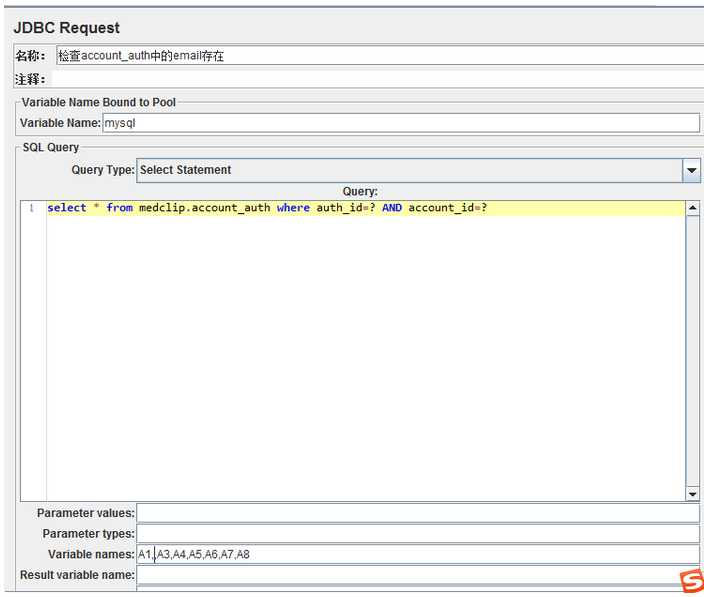Focus the Variable Name field containing mysql

(401, 123)
